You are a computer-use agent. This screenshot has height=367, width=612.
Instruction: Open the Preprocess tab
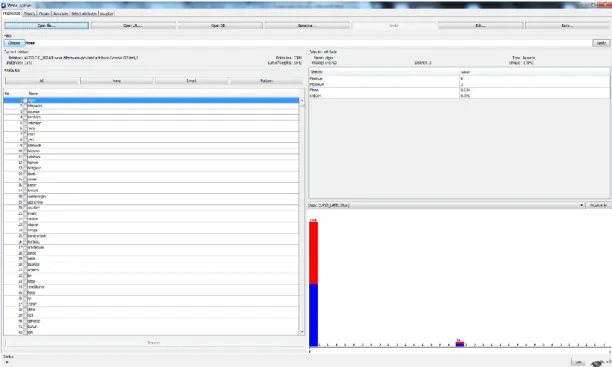[11, 13]
